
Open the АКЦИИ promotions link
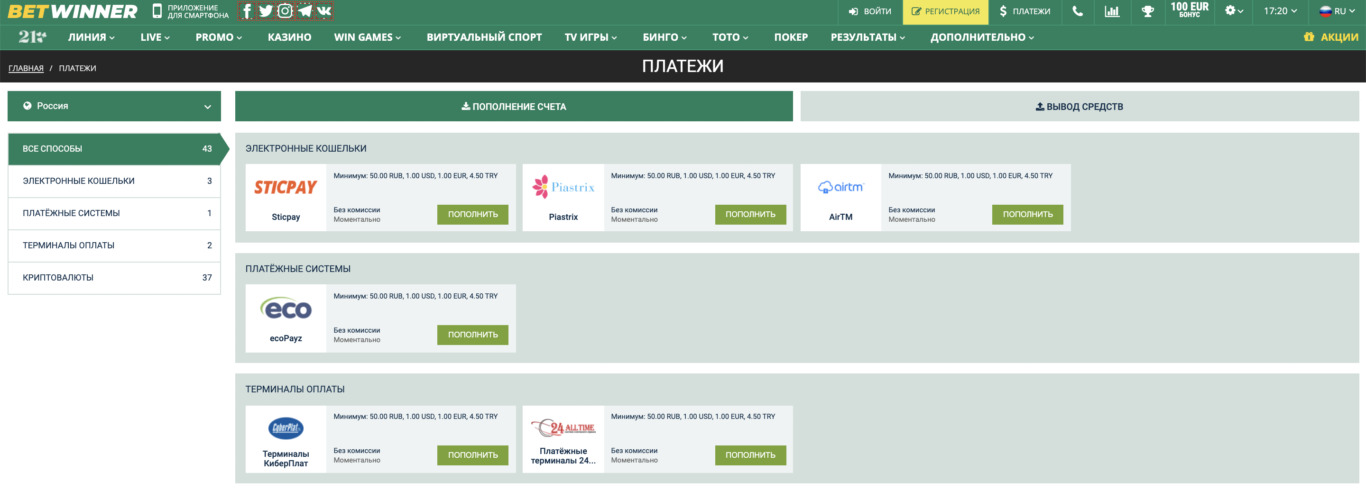click(1331, 37)
